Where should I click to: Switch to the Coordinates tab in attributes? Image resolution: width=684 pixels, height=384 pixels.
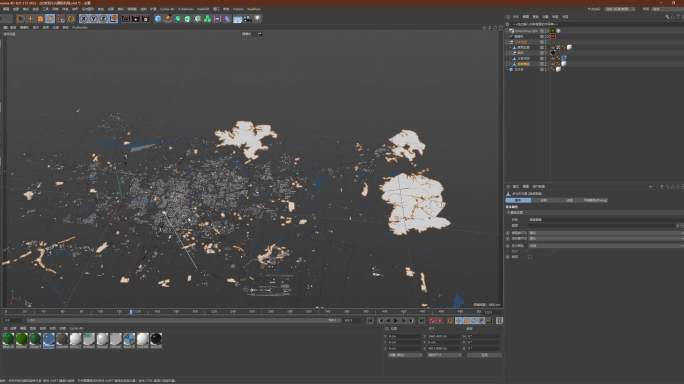(544, 200)
